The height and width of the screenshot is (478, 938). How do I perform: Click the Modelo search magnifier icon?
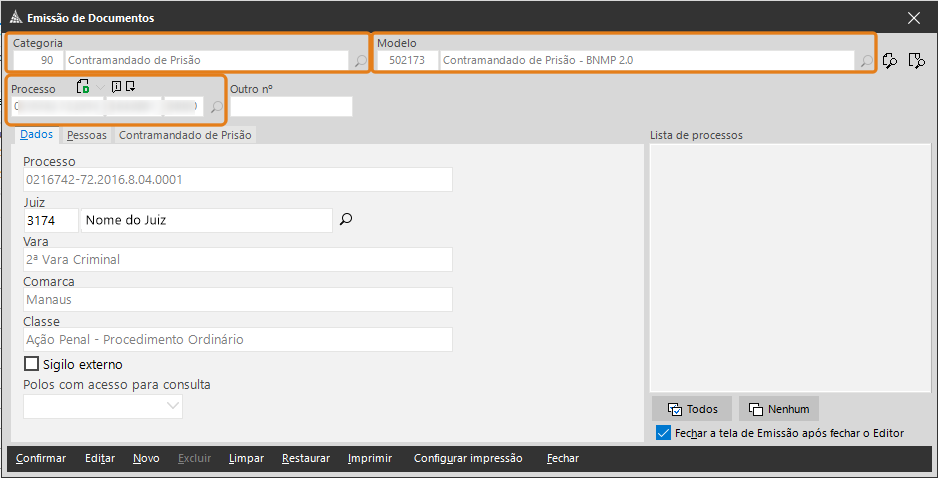[x=866, y=60]
